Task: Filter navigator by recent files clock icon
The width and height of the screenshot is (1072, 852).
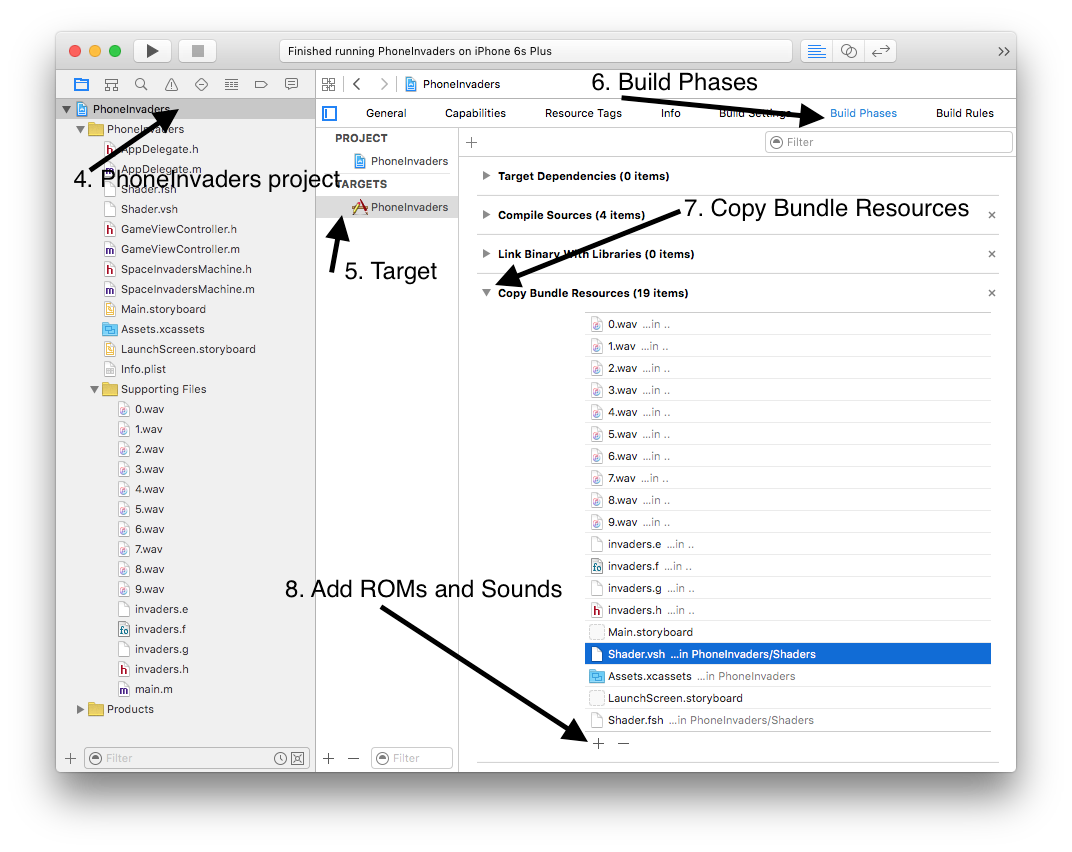Action: click(x=280, y=758)
